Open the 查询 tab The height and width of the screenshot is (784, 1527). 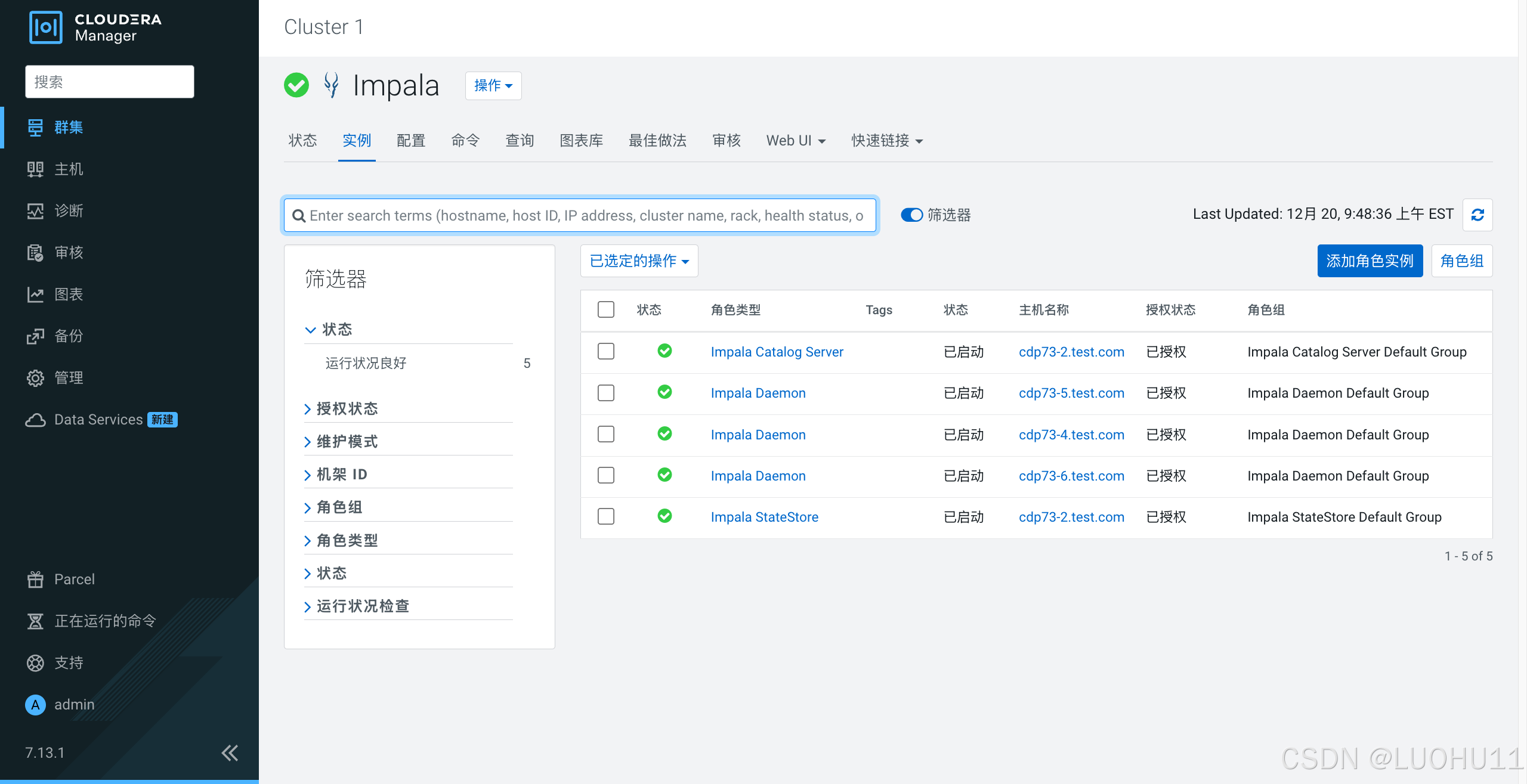[520, 141]
